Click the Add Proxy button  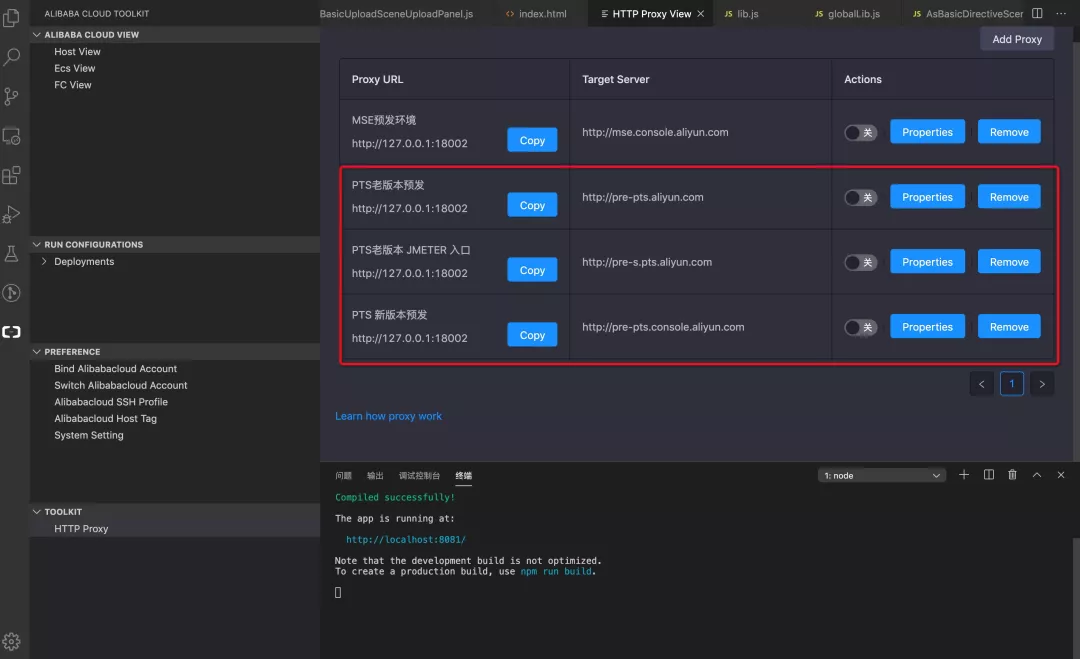pyautogui.click(x=1017, y=39)
